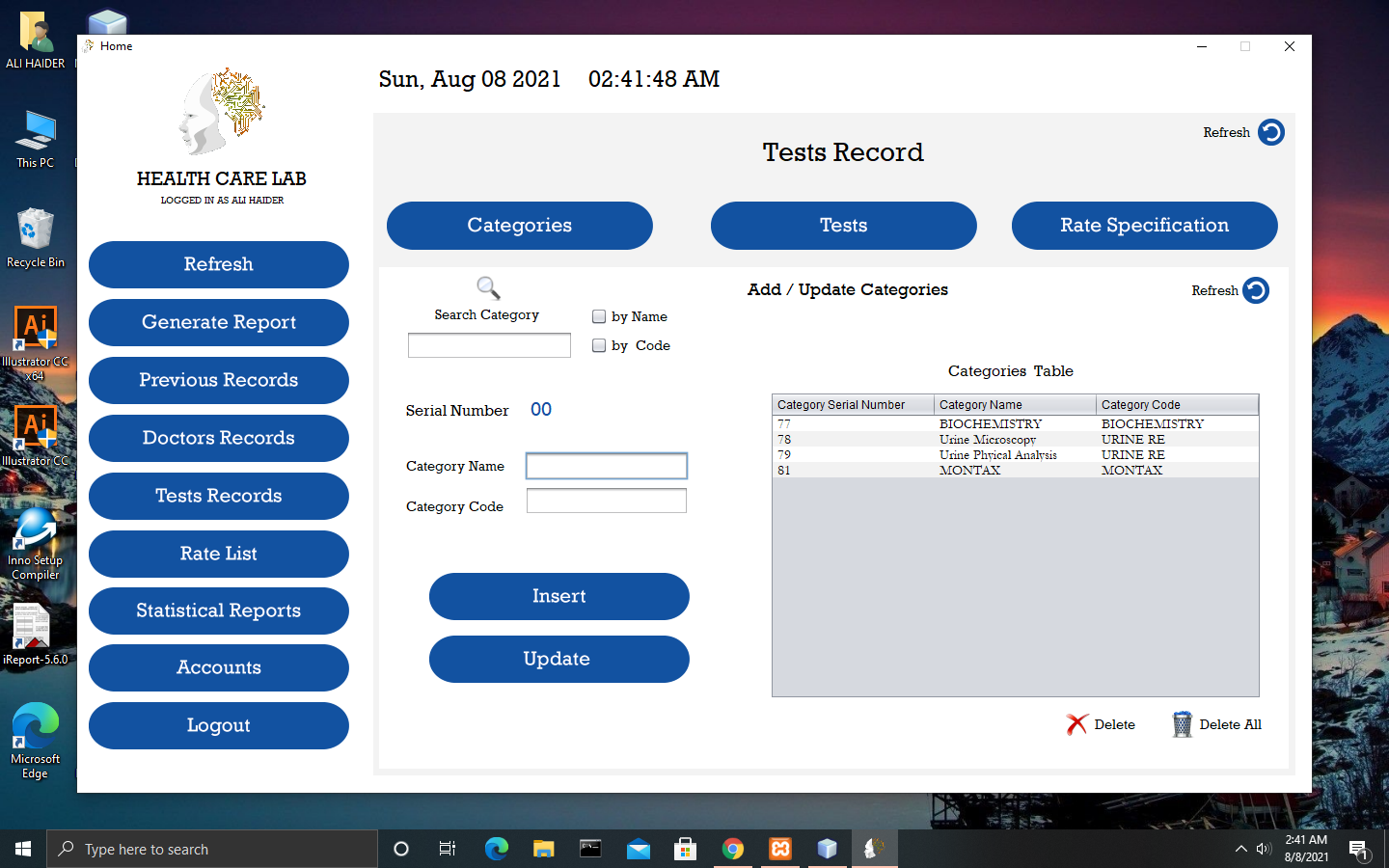
Task: Enable the by Code search checkbox
Action: click(598, 345)
